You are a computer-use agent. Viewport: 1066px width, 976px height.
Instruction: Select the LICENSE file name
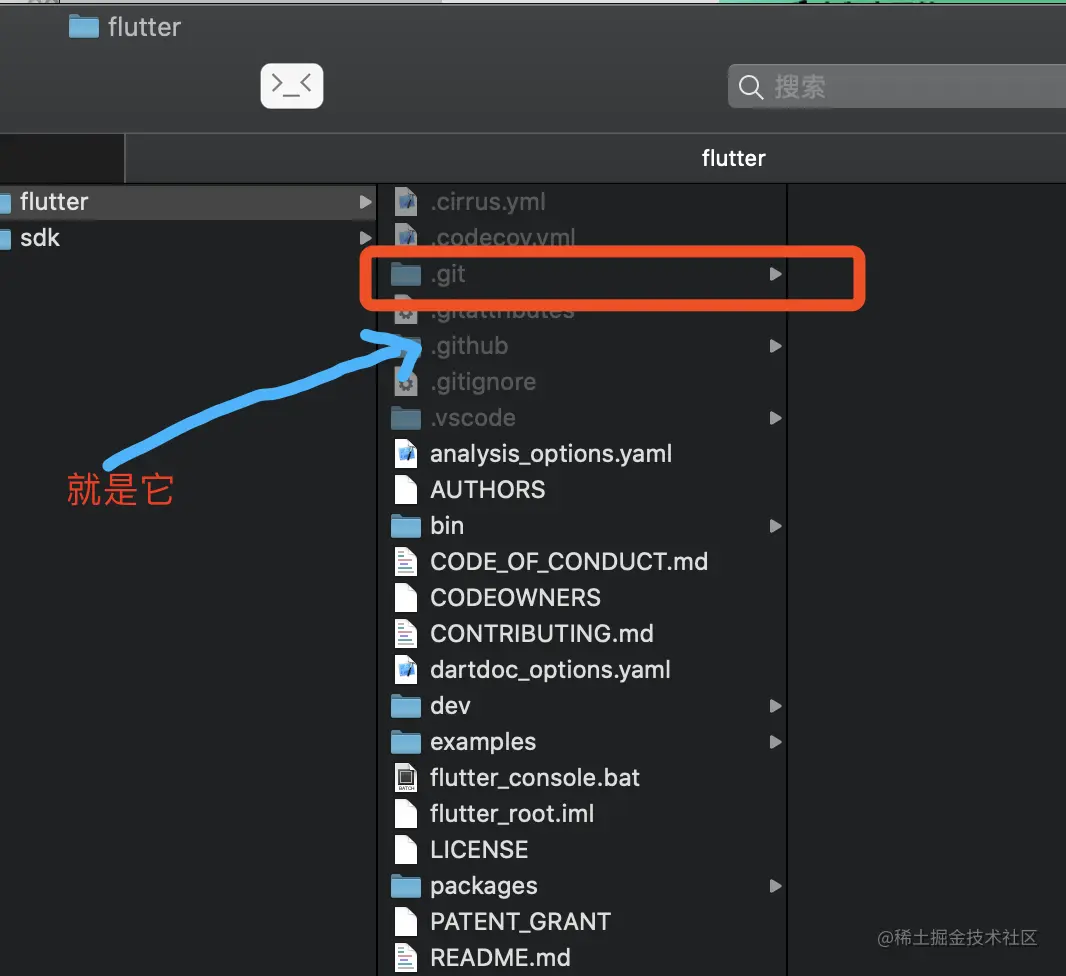point(479,850)
